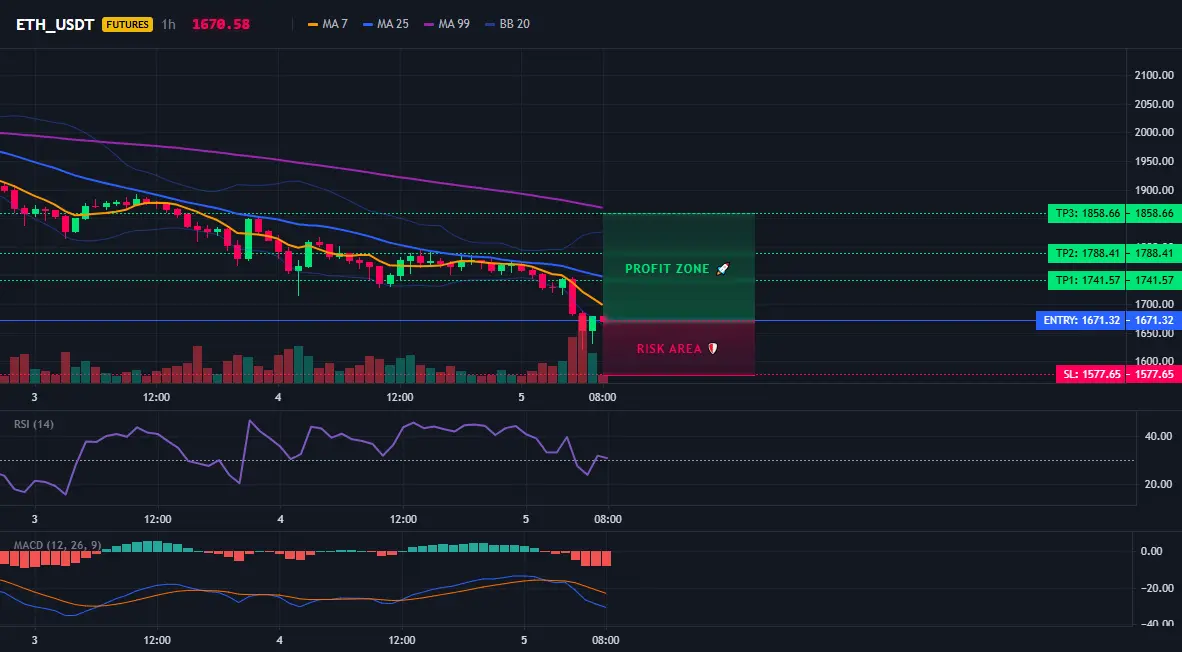Toggle the MA 99 legend item
This screenshot has width=1182, height=652.
coord(447,24)
